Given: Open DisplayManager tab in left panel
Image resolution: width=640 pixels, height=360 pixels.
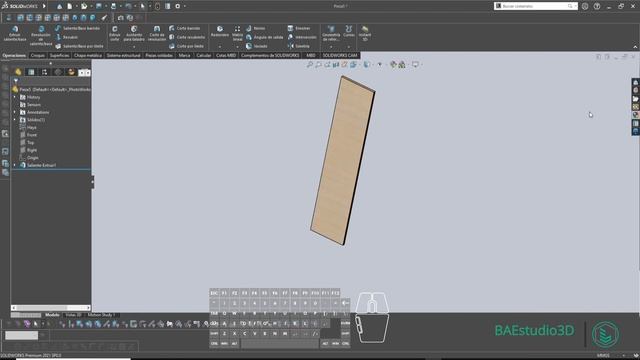Looking at the screenshot, I should click(x=71, y=72).
